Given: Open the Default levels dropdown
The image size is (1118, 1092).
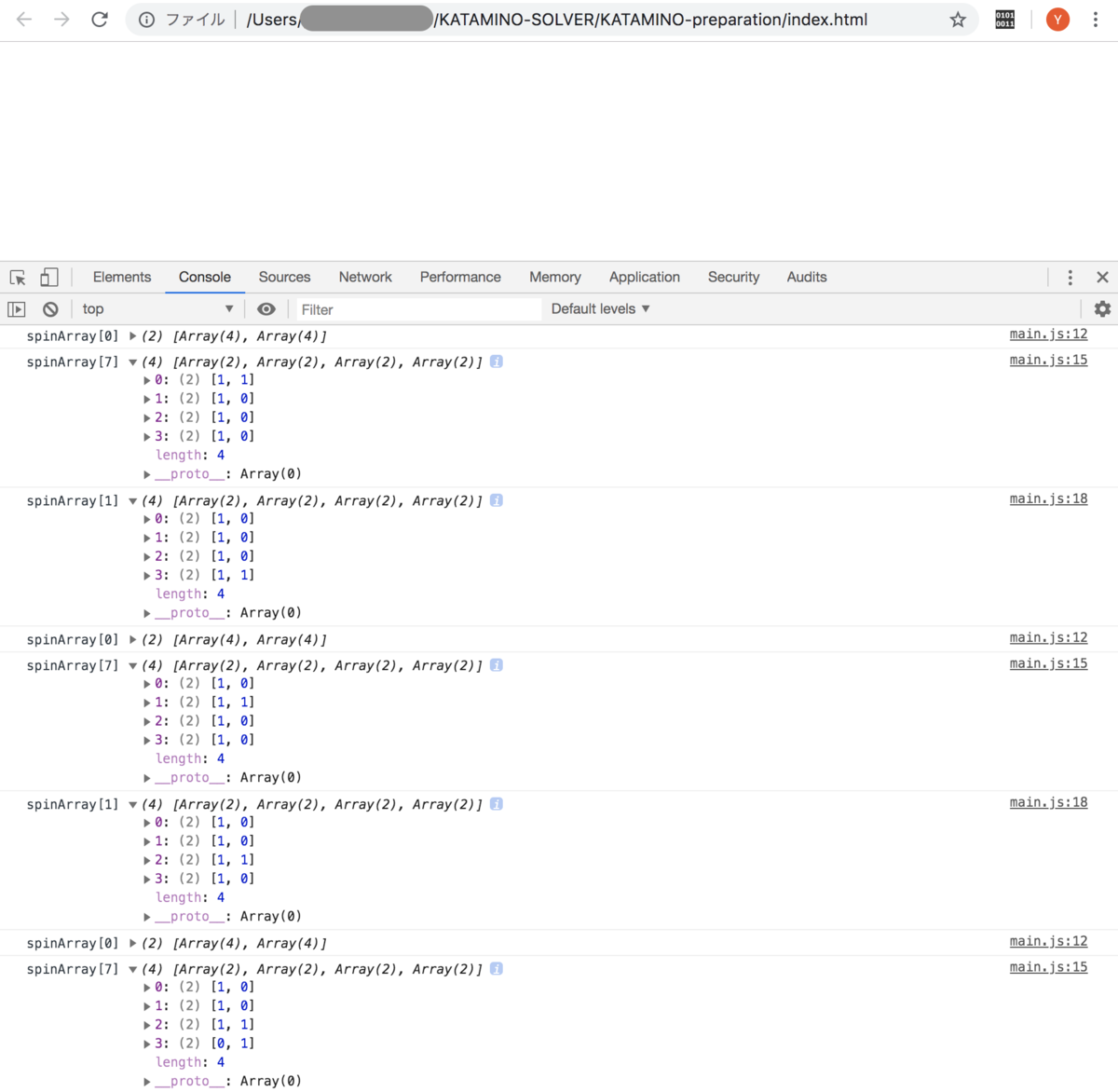Looking at the screenshot, I should (599, 308).
